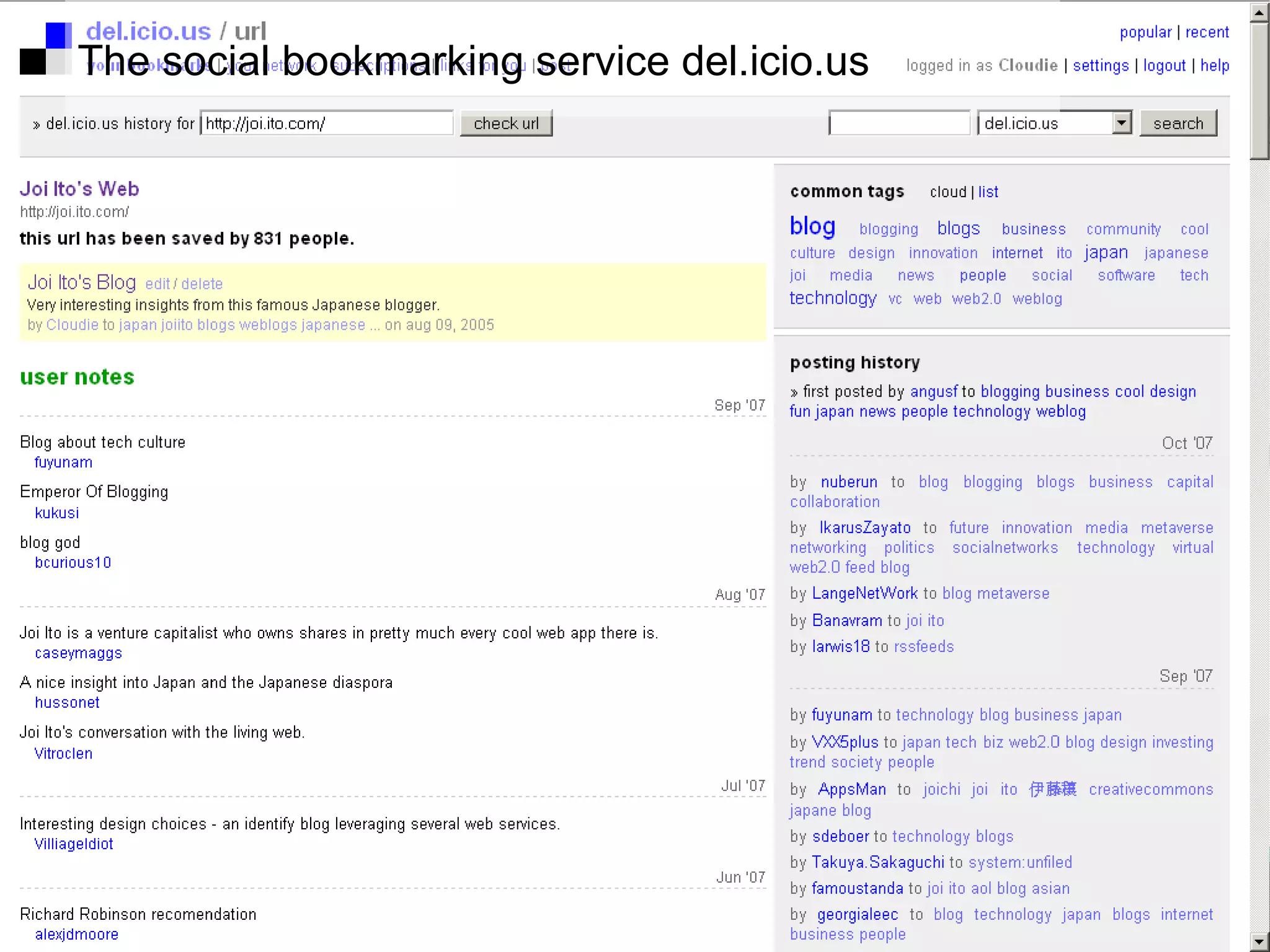1270x952 pixels.
Task: Open the 'popular' link
Action: tap(1145, 32)
